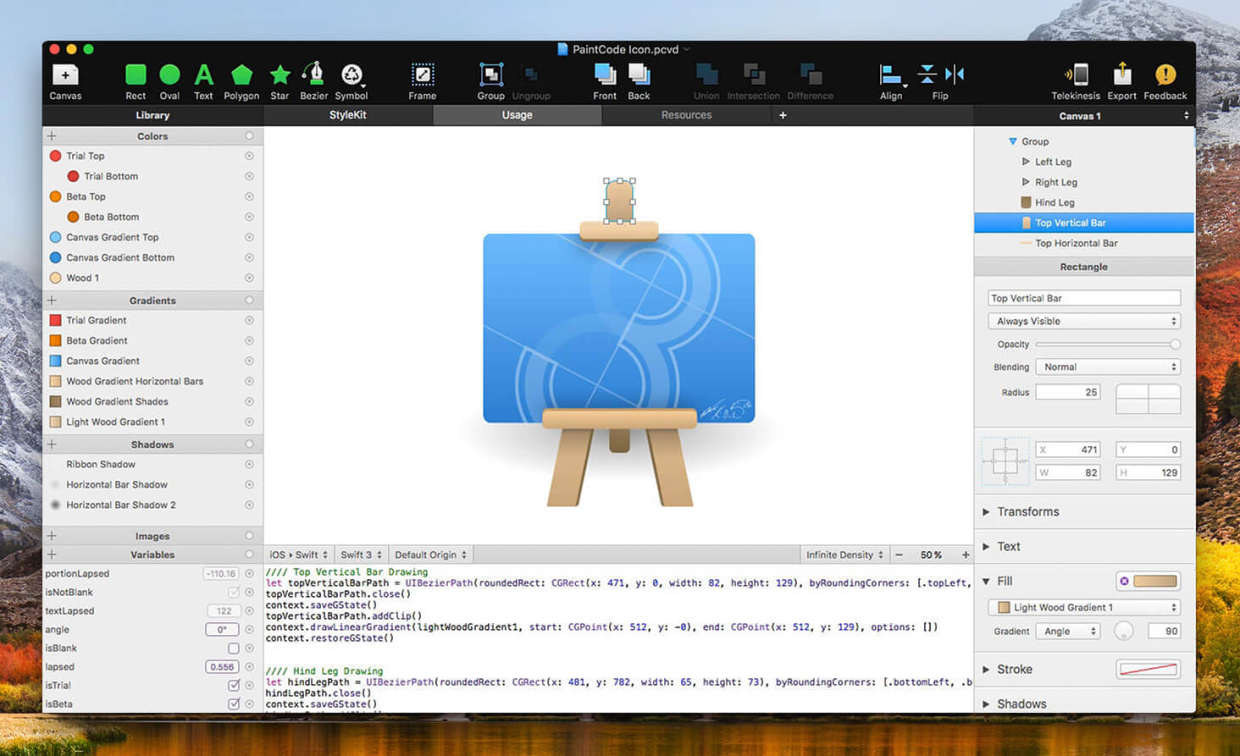Screen dimensions: 1240x756
Task: Toggle the isBlank variable checkbox
Action: click(233, 648)
